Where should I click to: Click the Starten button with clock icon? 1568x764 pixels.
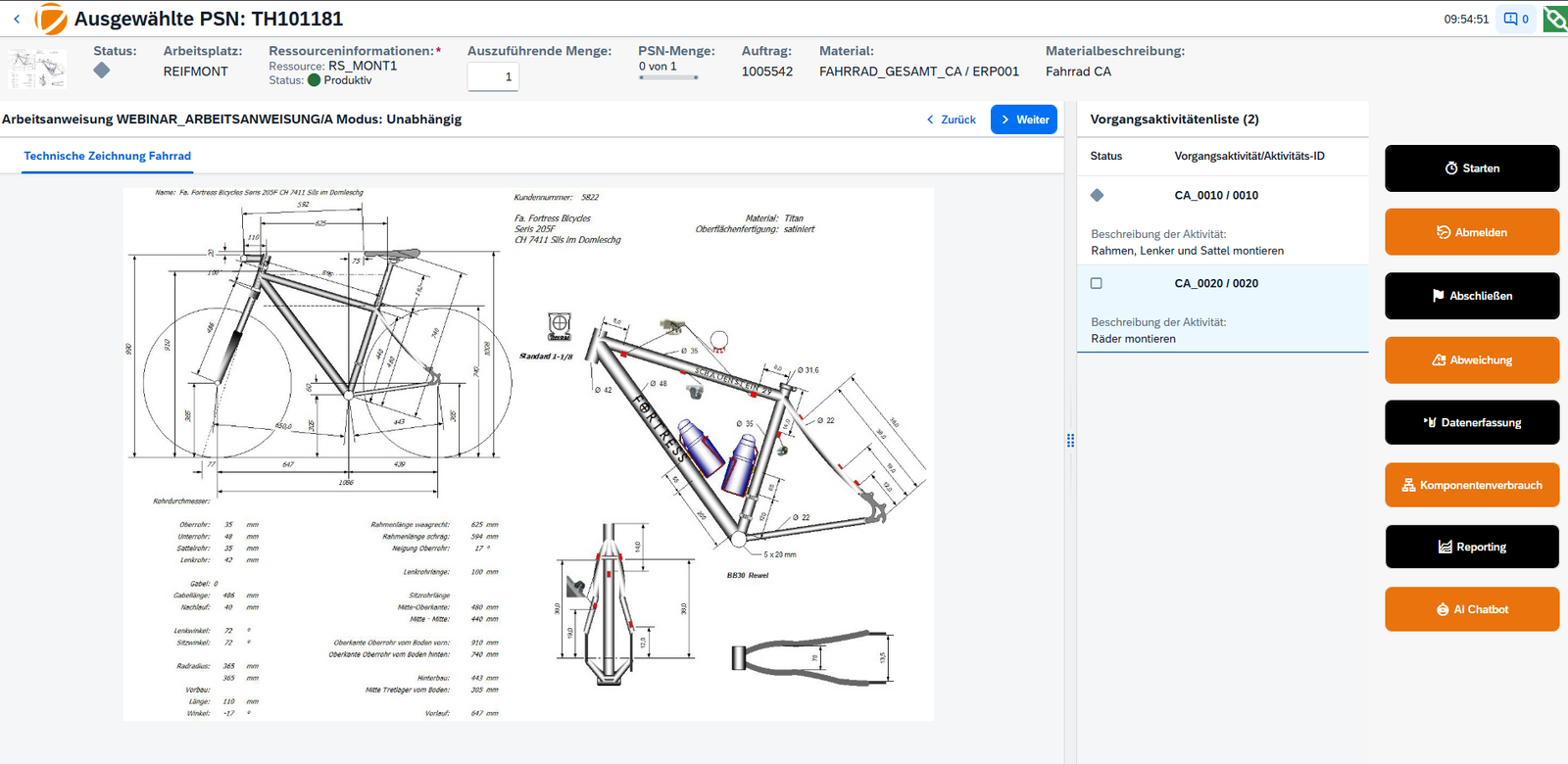coord(1472,168)
